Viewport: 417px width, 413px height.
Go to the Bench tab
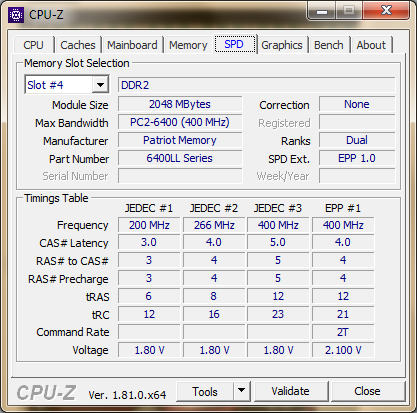[x=329, y=45]
